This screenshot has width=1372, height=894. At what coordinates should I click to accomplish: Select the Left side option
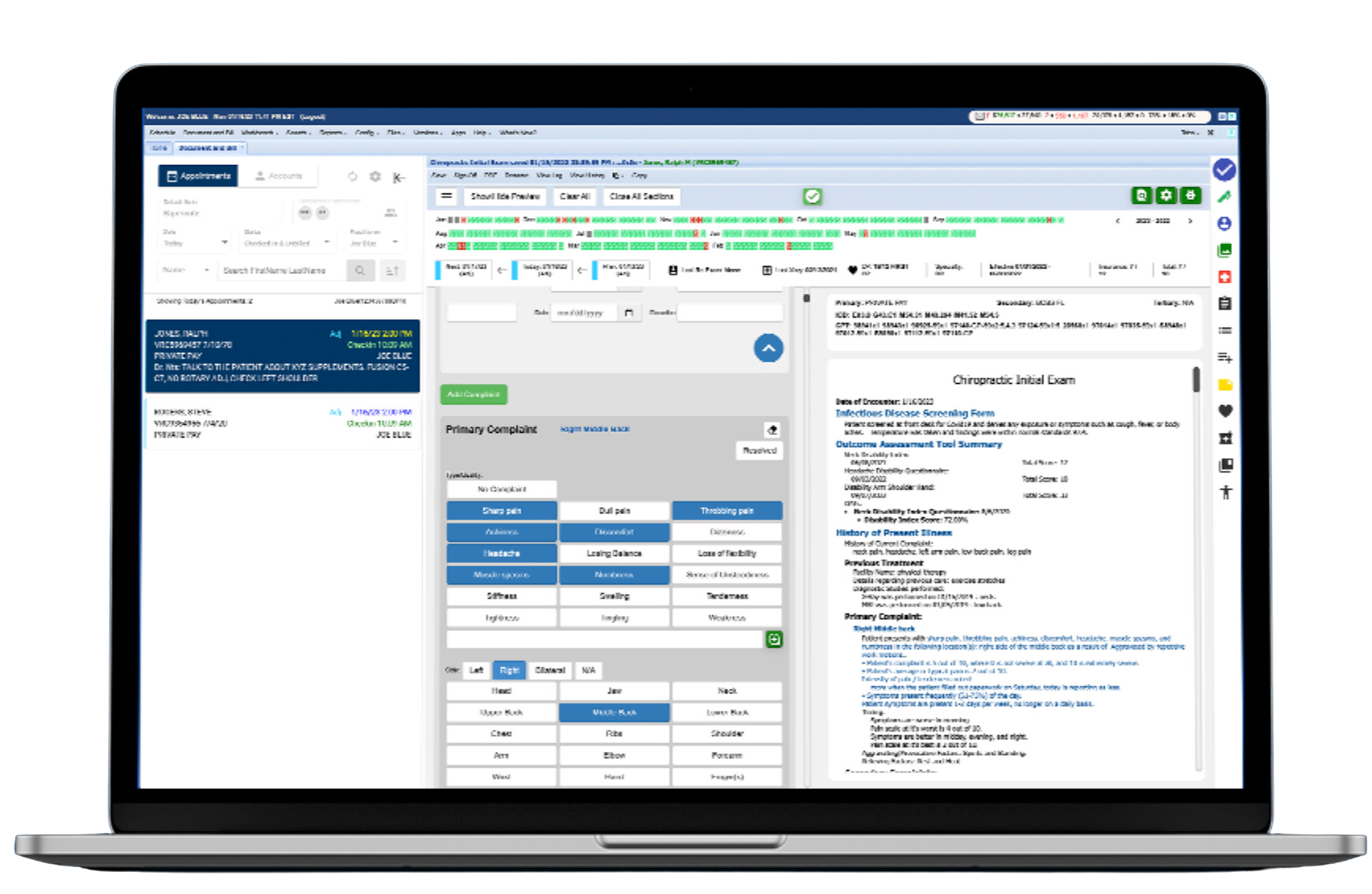click(x=476, y=670)
